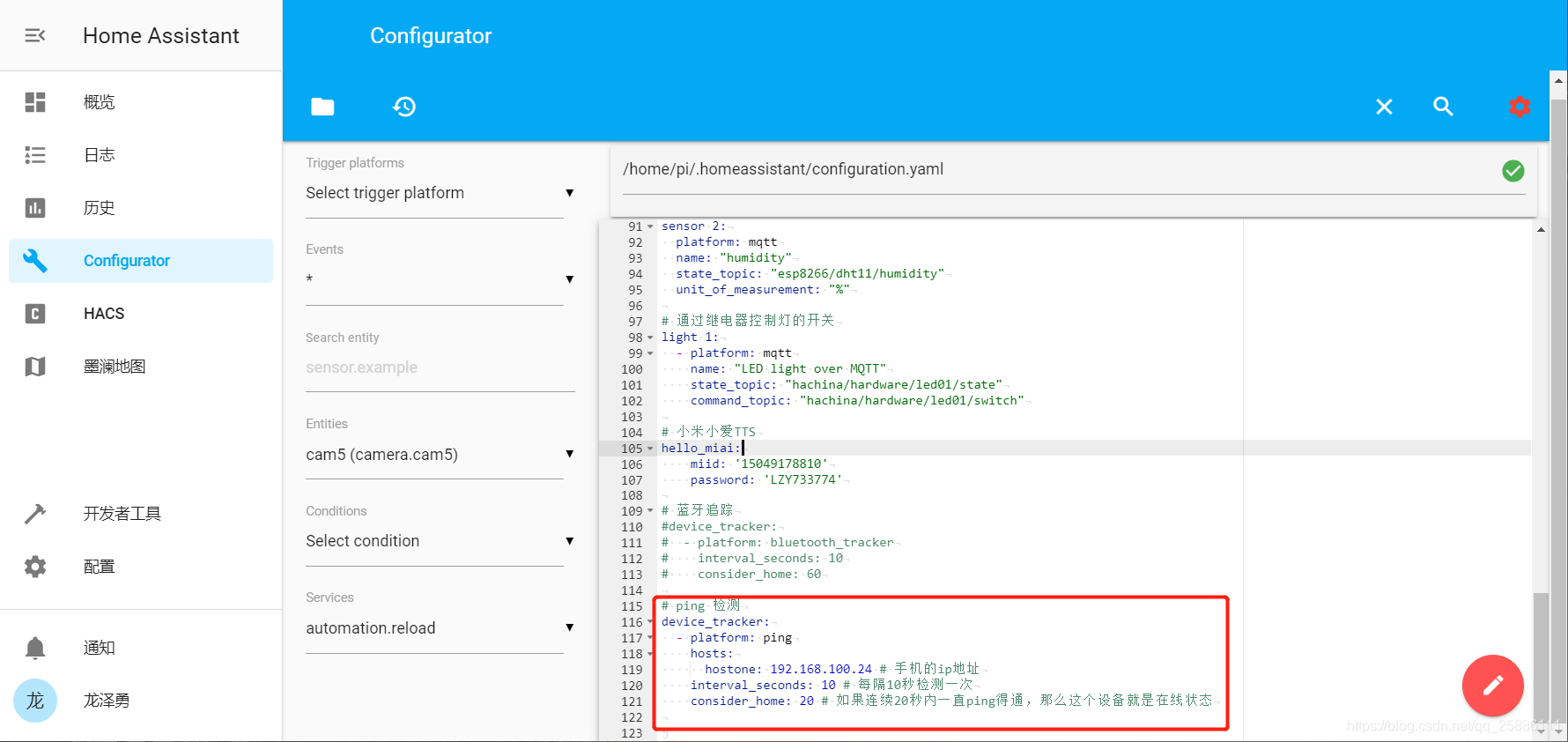Open the red settings gear menu

tap(1520, 107)
